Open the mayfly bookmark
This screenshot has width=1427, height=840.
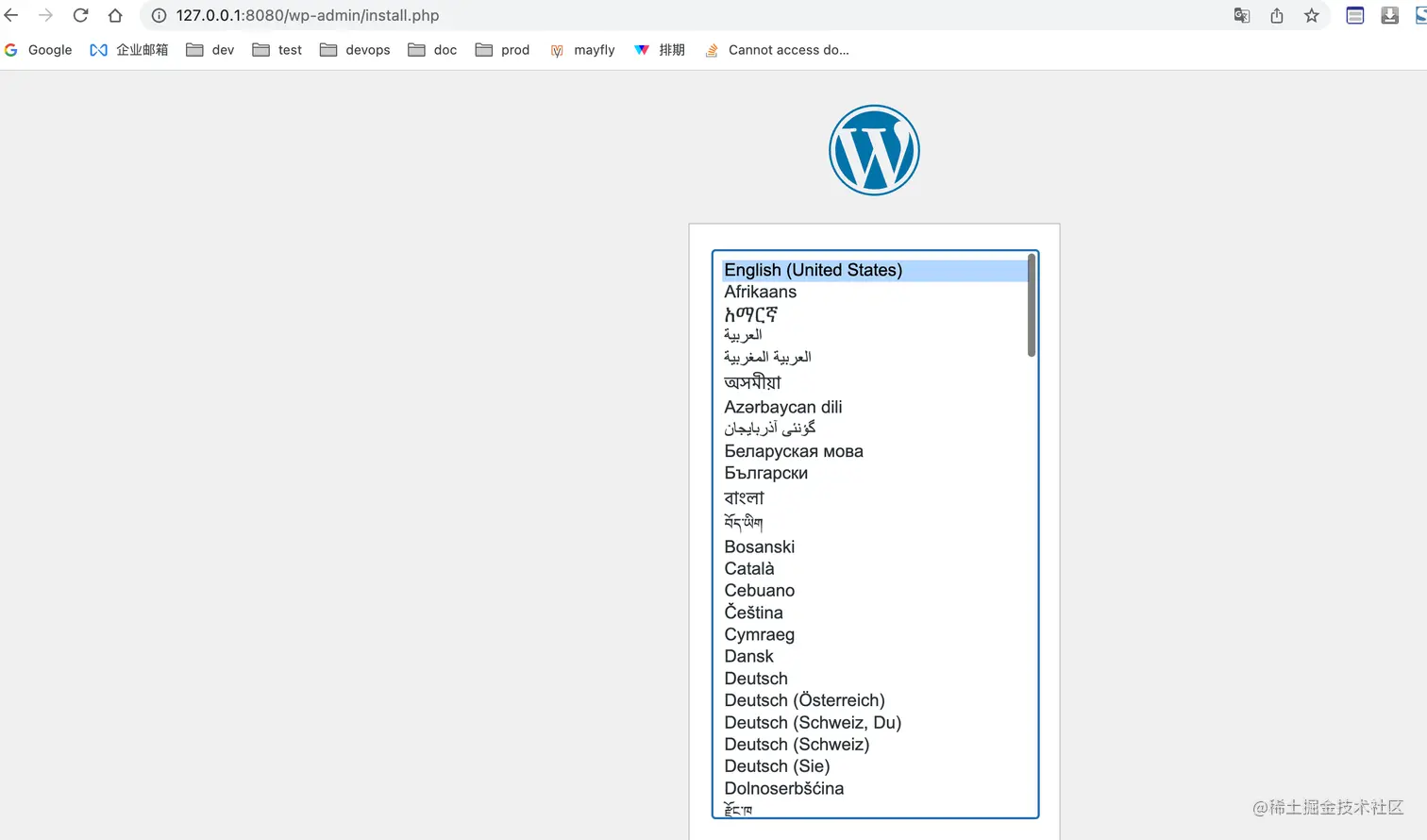[582, 50]
